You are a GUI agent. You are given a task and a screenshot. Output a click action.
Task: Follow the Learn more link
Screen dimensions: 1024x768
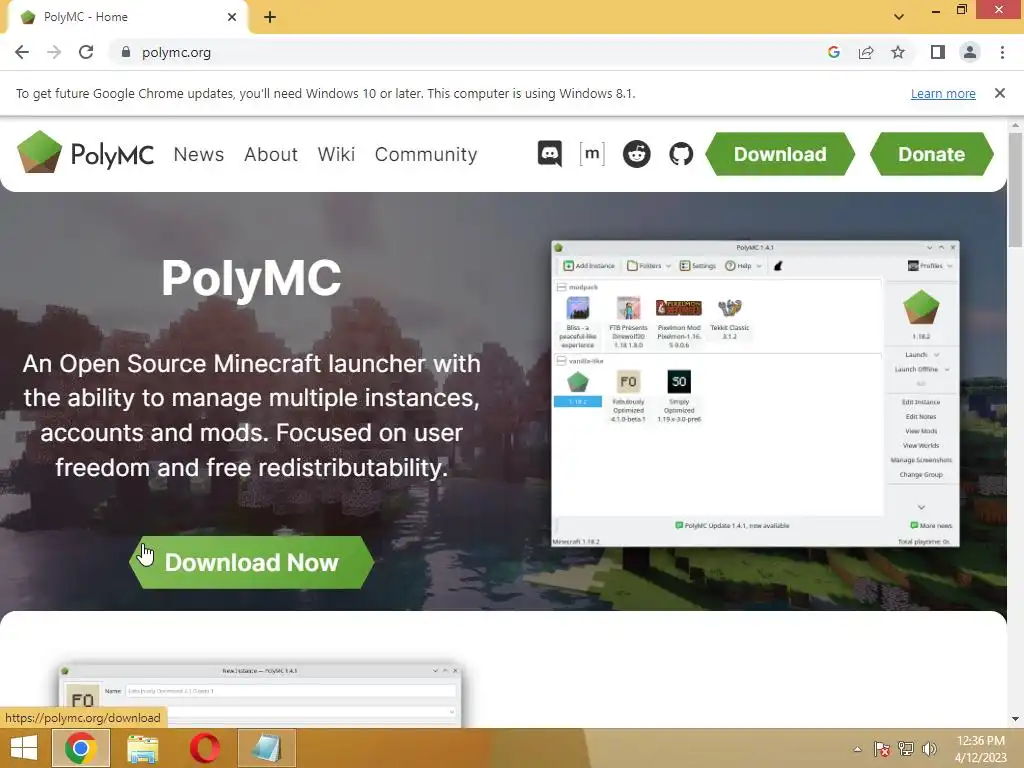(x=943, y=93)
